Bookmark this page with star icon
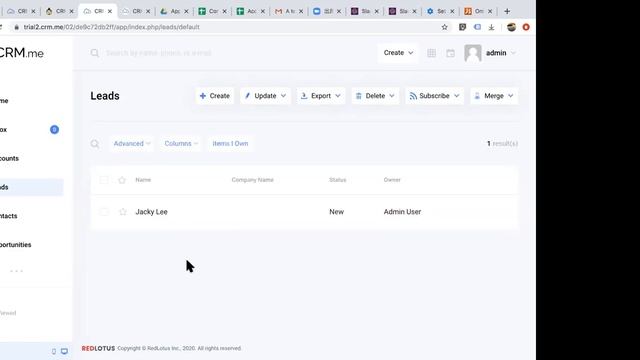 pos(444,27)
